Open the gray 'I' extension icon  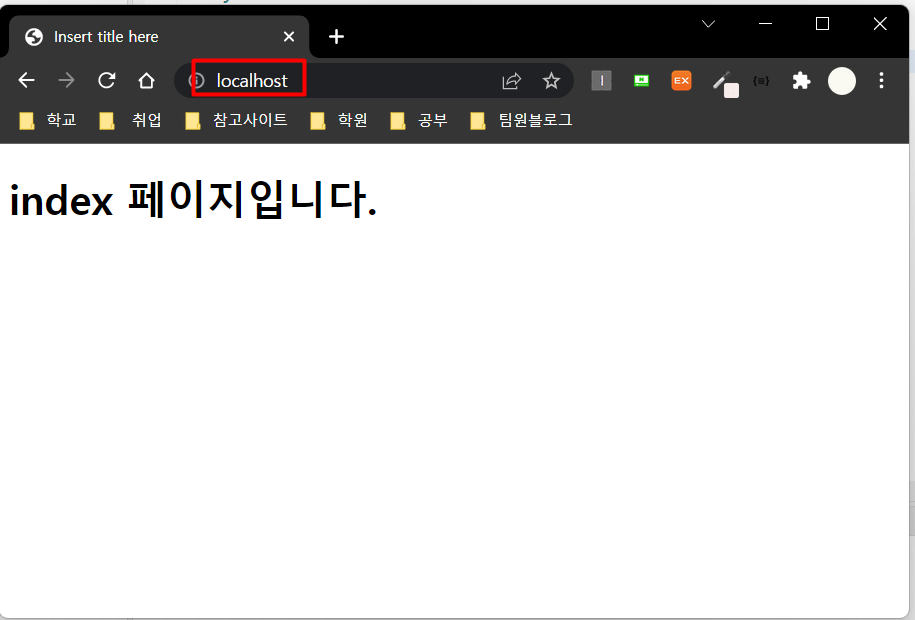(x=601, y=81)
